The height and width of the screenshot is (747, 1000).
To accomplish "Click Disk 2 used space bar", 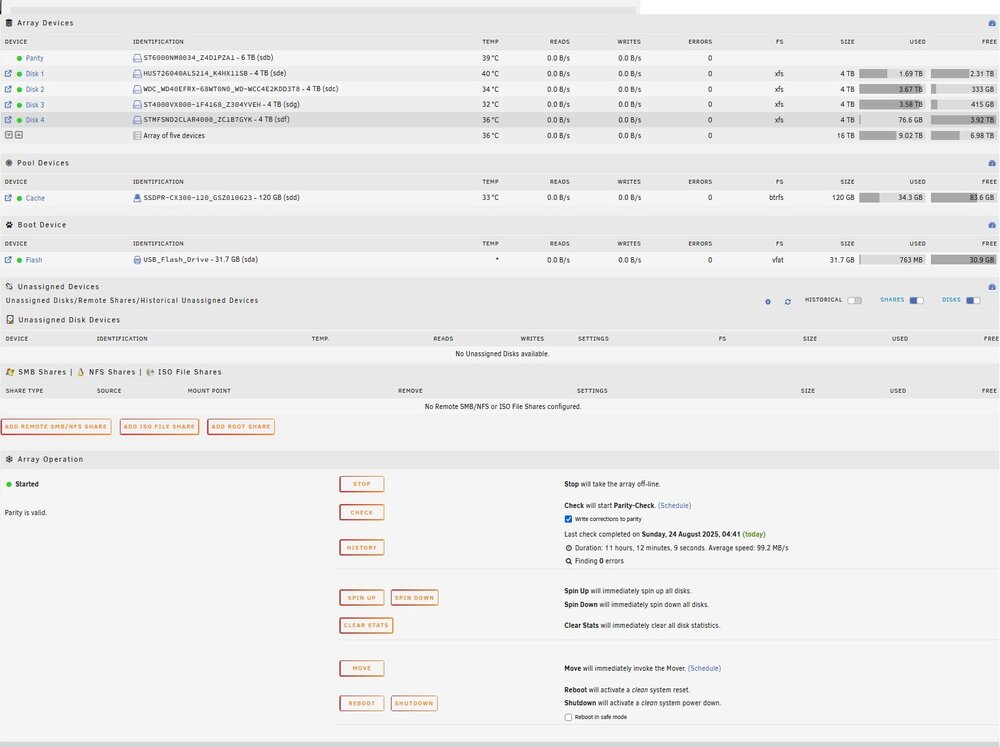I will pos(892,89).
